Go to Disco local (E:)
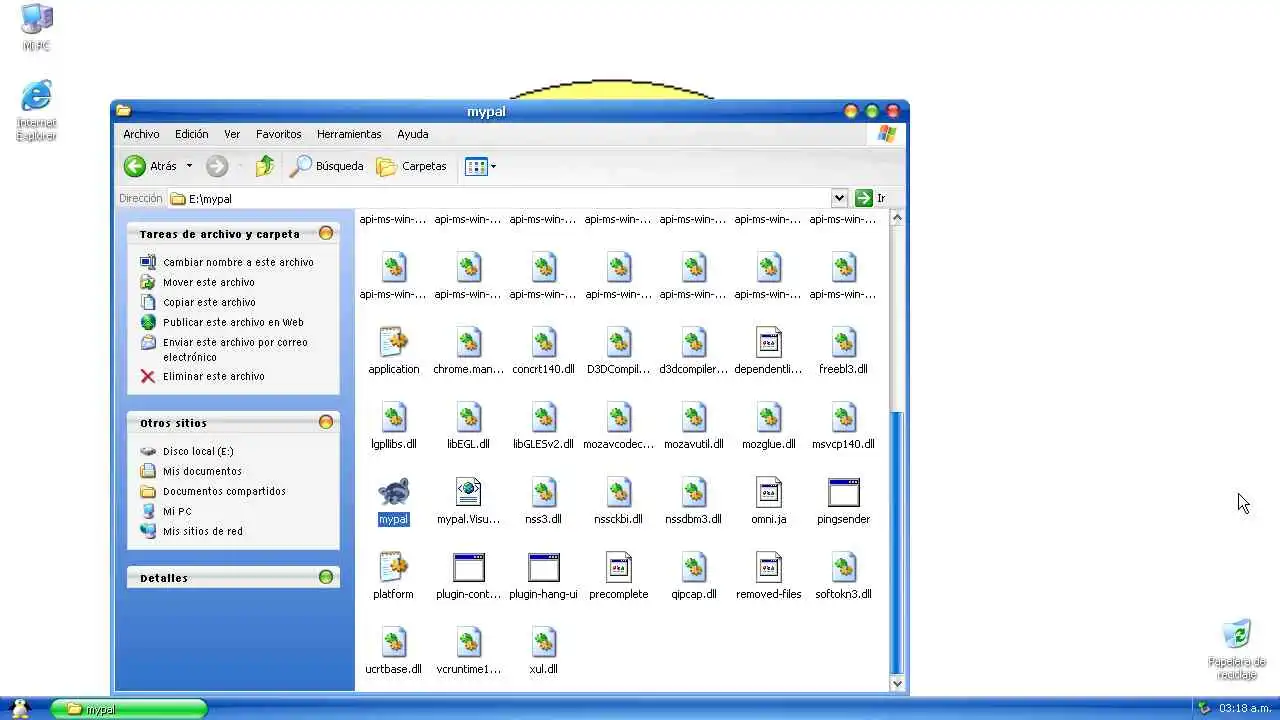 tap(198, 451)
